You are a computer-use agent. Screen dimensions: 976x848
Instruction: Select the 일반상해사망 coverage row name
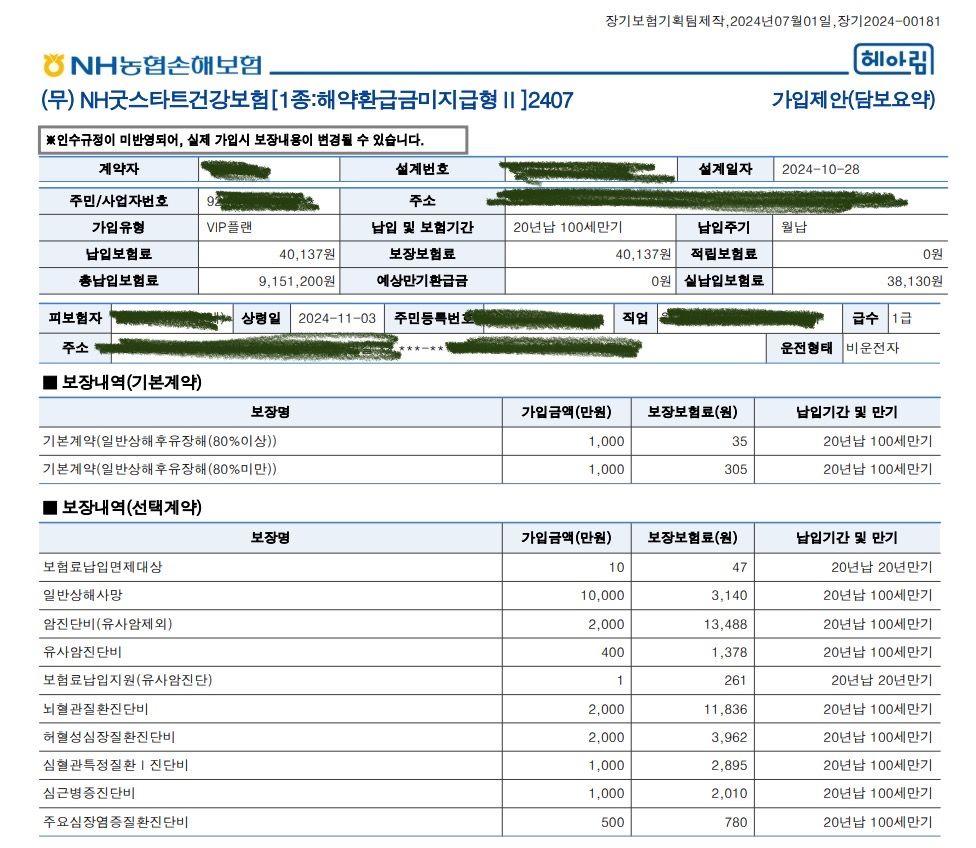pyautogui.click(x=82, y=595)
